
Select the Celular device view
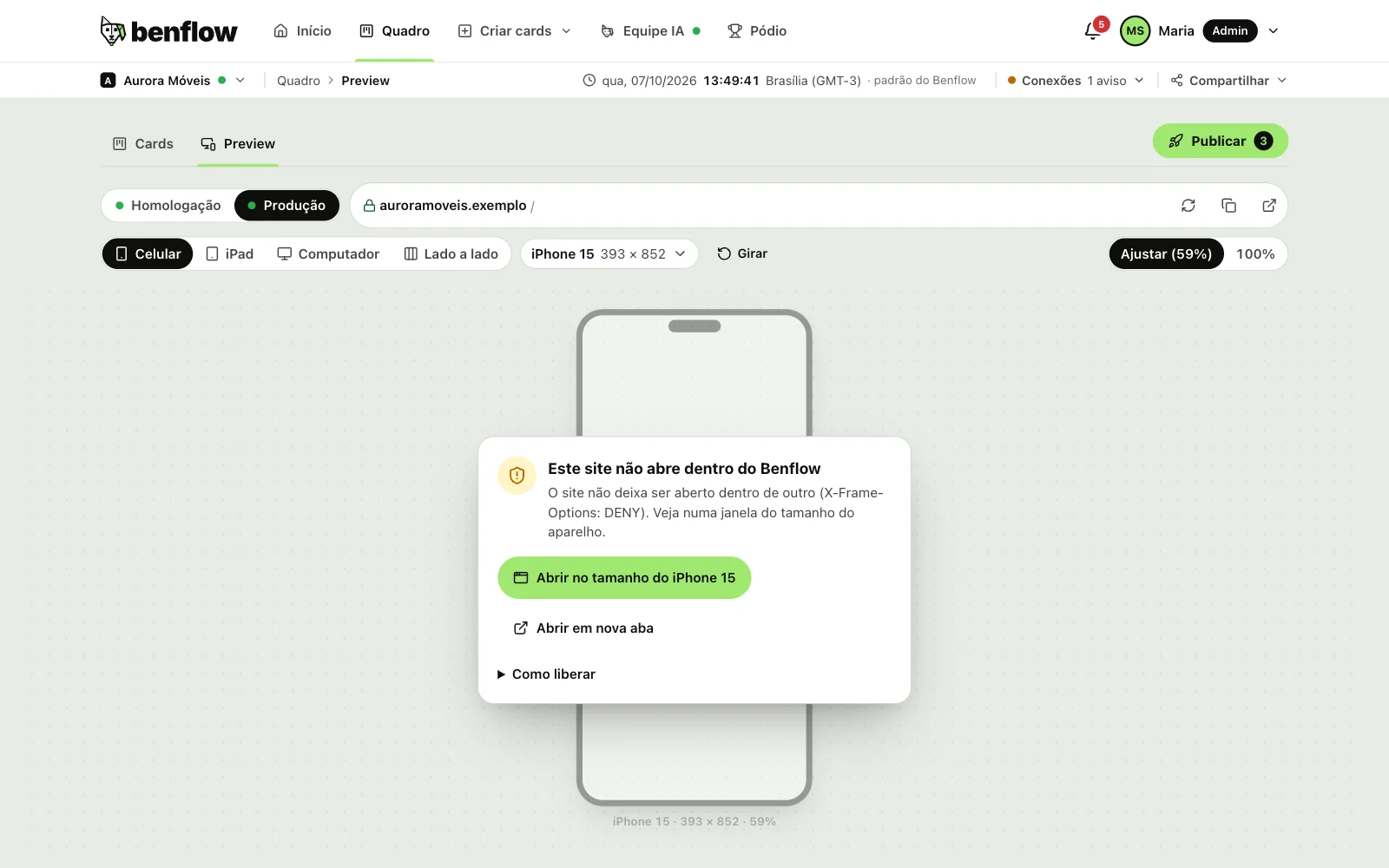(148, 253)
